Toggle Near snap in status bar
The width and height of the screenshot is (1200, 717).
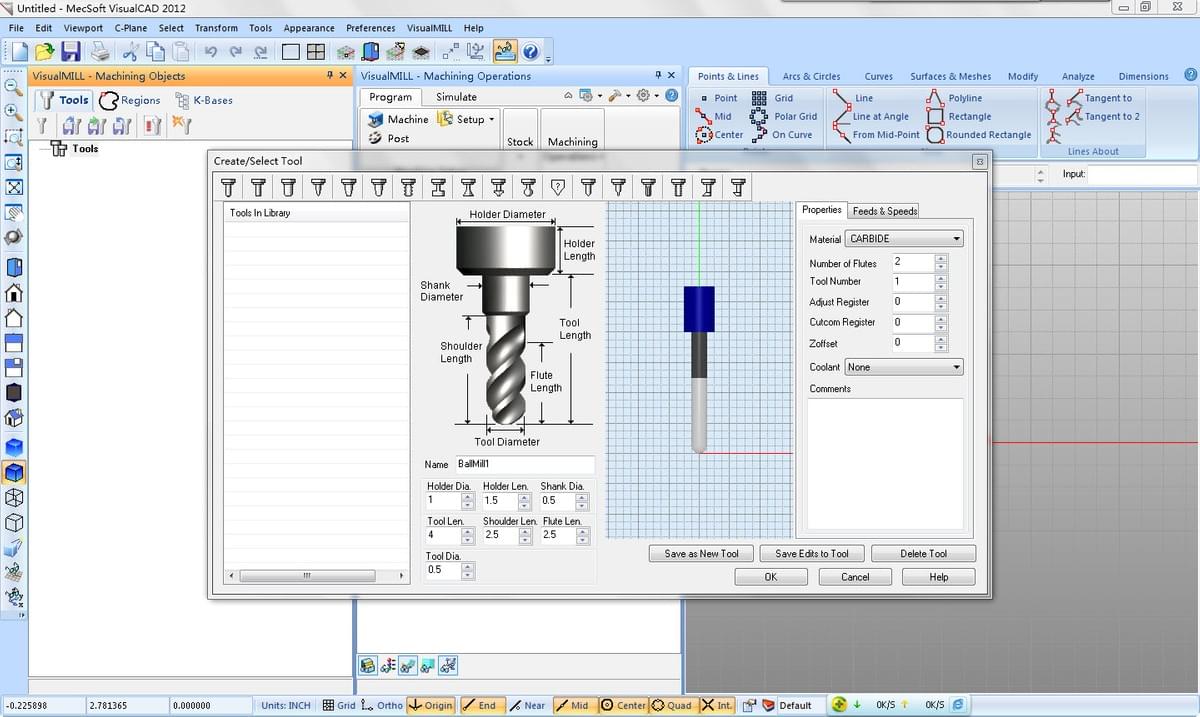point(527,705)
